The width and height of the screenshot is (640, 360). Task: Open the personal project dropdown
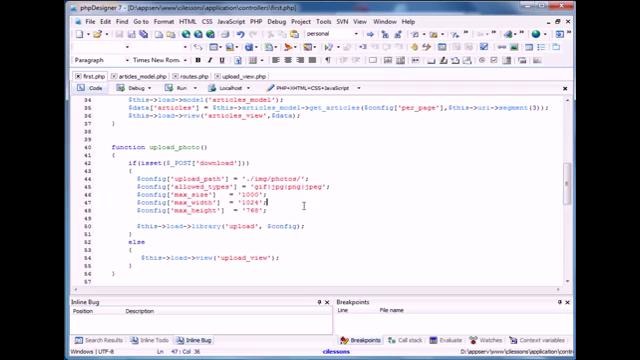(x=356, y=34)
